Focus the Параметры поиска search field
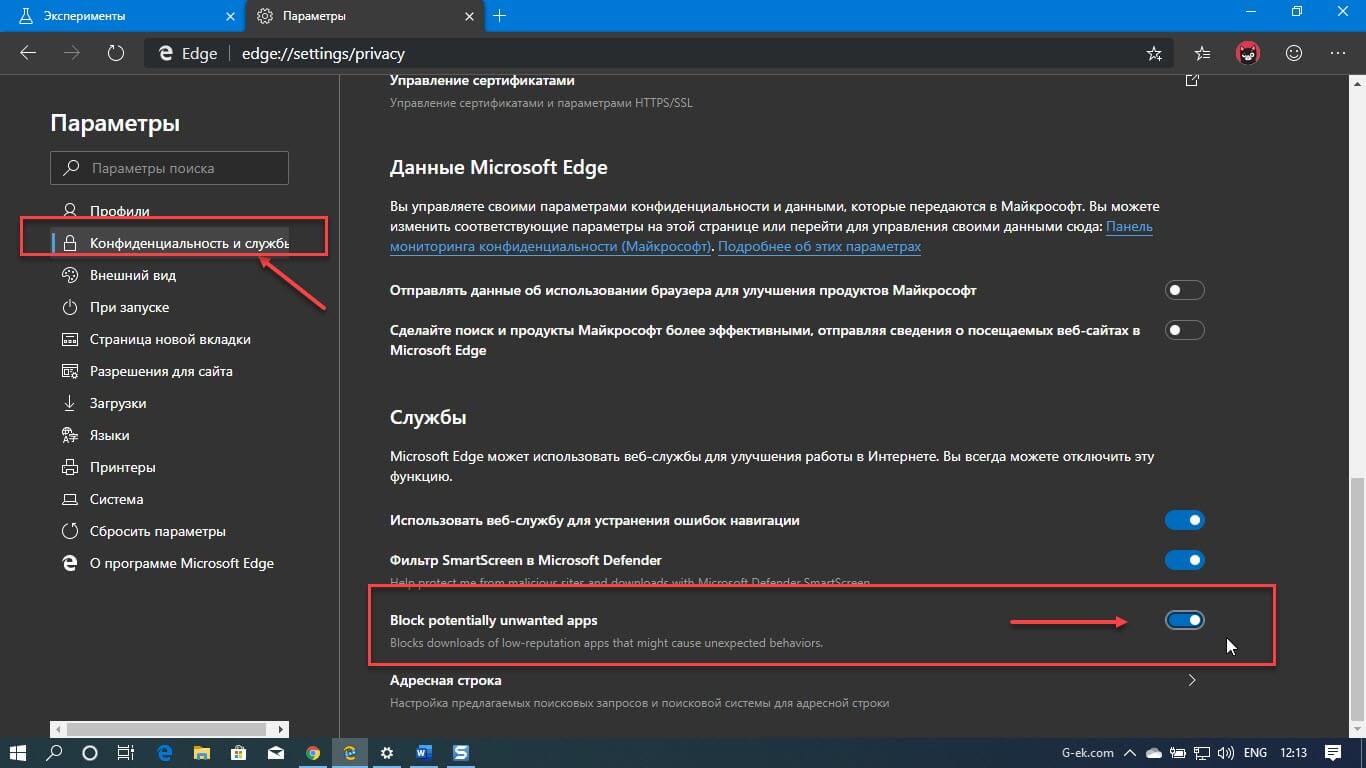1366x768 pixels. (x=169, y=168)
